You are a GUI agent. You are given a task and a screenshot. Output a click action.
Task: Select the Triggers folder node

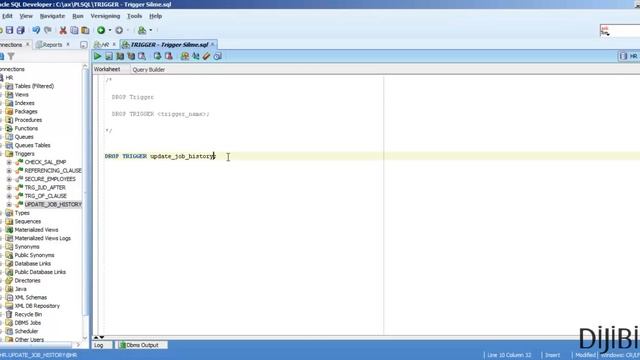tap(24, 154)
